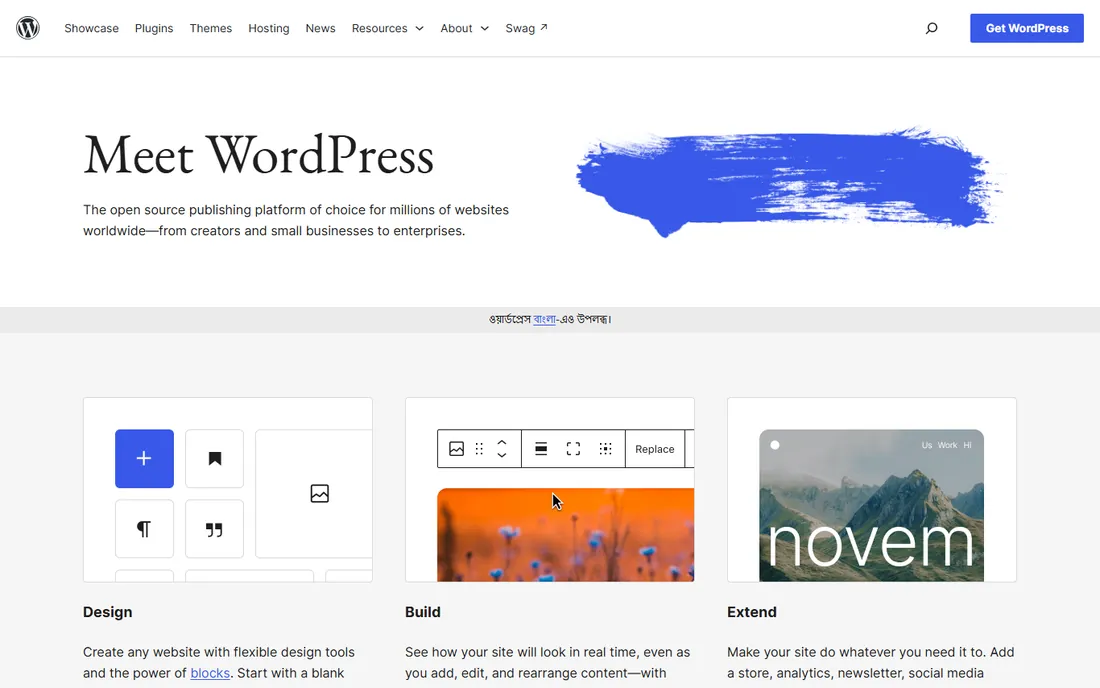Click the WordPress logo icon
Viewport: 1100px width, 688px height.
(28, 28)
